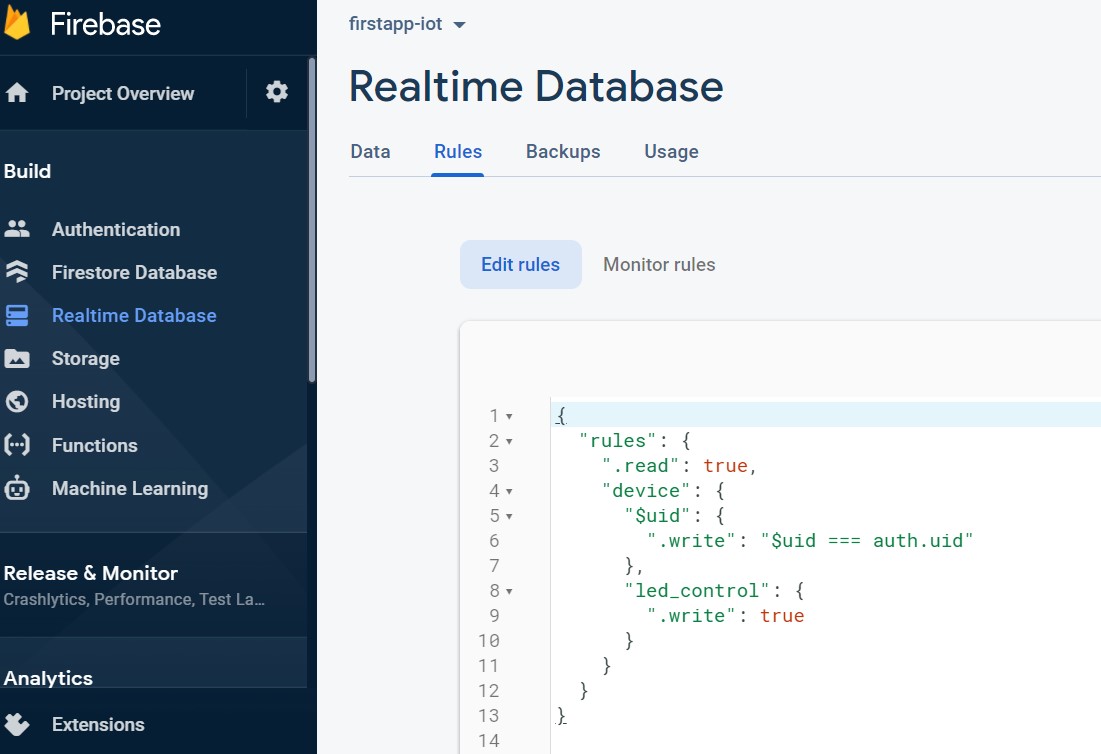
Task: Click line number 14 in gutter
Action: 489,741
